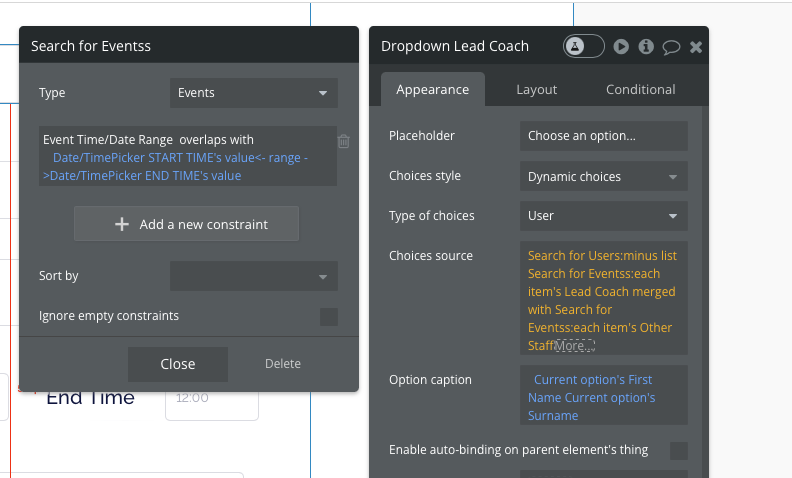Click the comment bubble icon in property editor
The height and width of the screenshot is (478, 792).
(671, 46)
